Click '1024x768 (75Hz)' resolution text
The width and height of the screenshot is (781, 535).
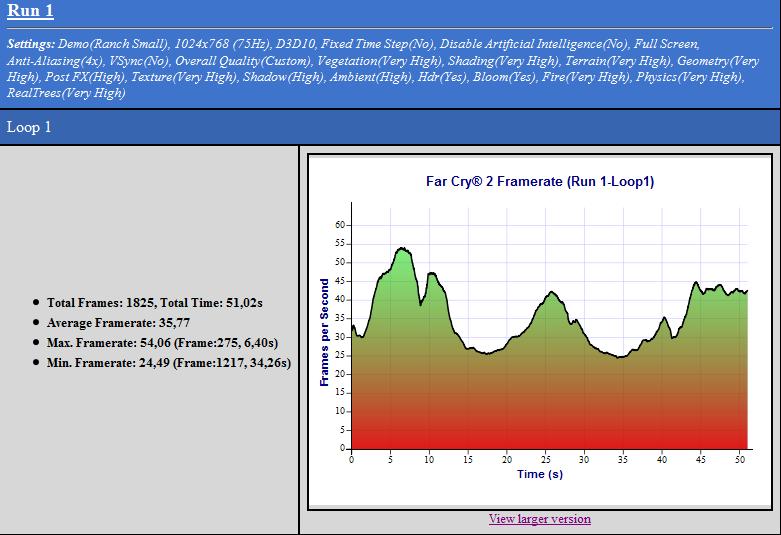[222, 44]
